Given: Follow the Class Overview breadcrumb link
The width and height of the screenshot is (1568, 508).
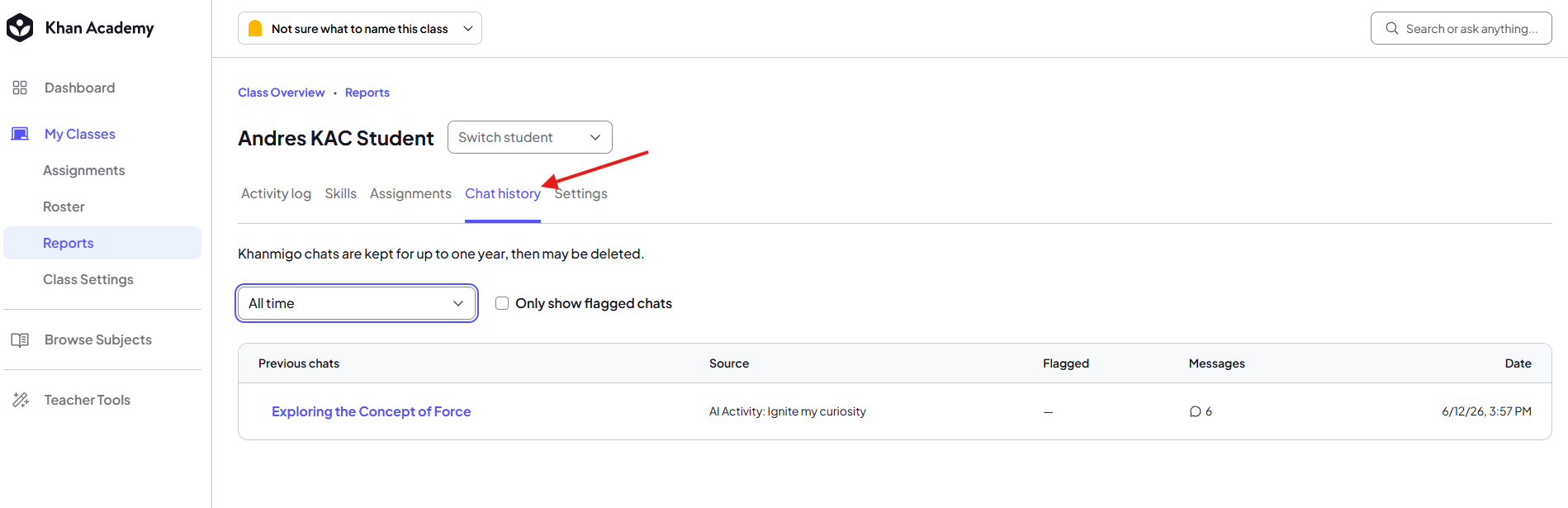Looking at the screenshot, I should point(282,93).
